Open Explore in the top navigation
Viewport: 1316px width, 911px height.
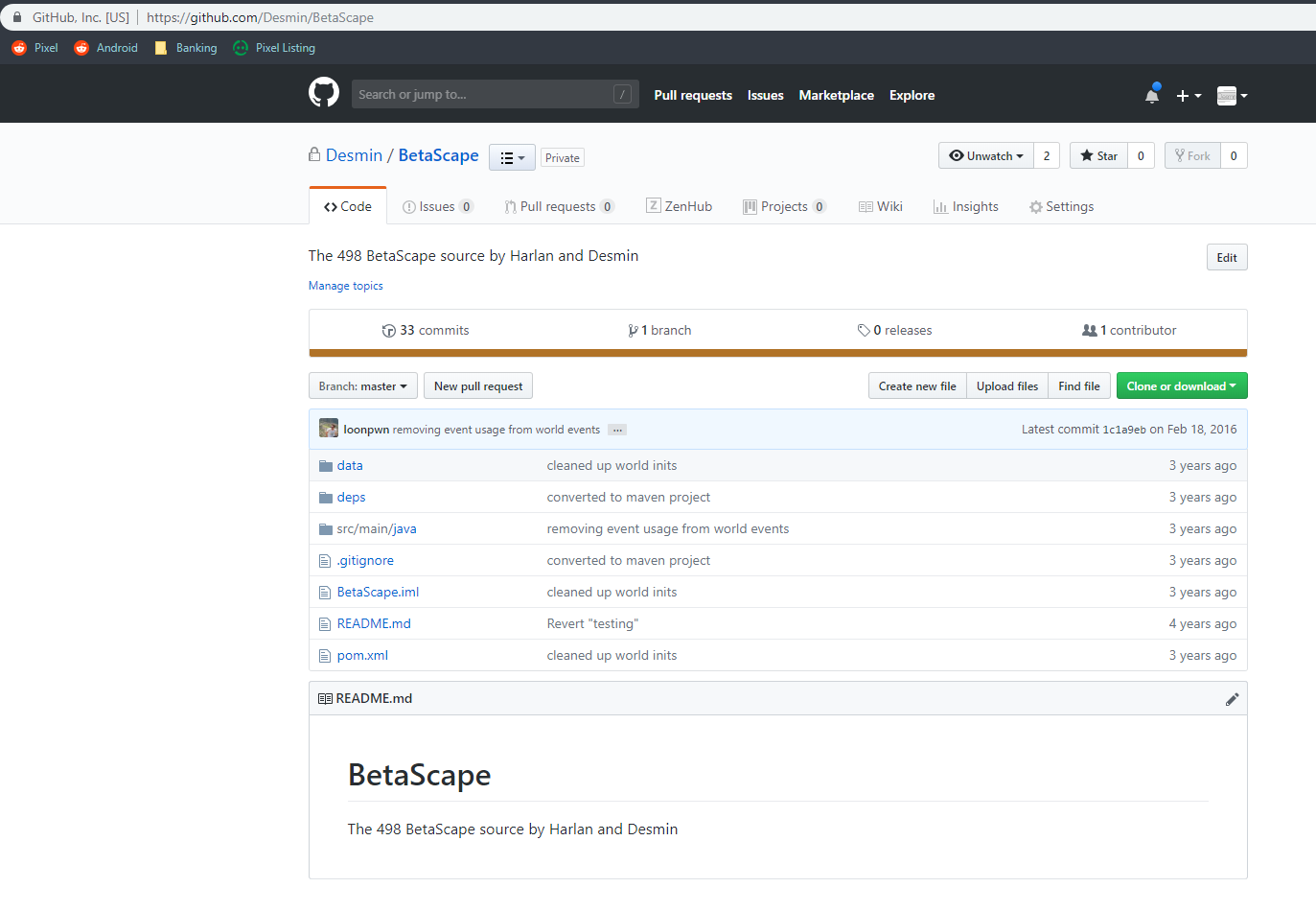tap(912, 95)
